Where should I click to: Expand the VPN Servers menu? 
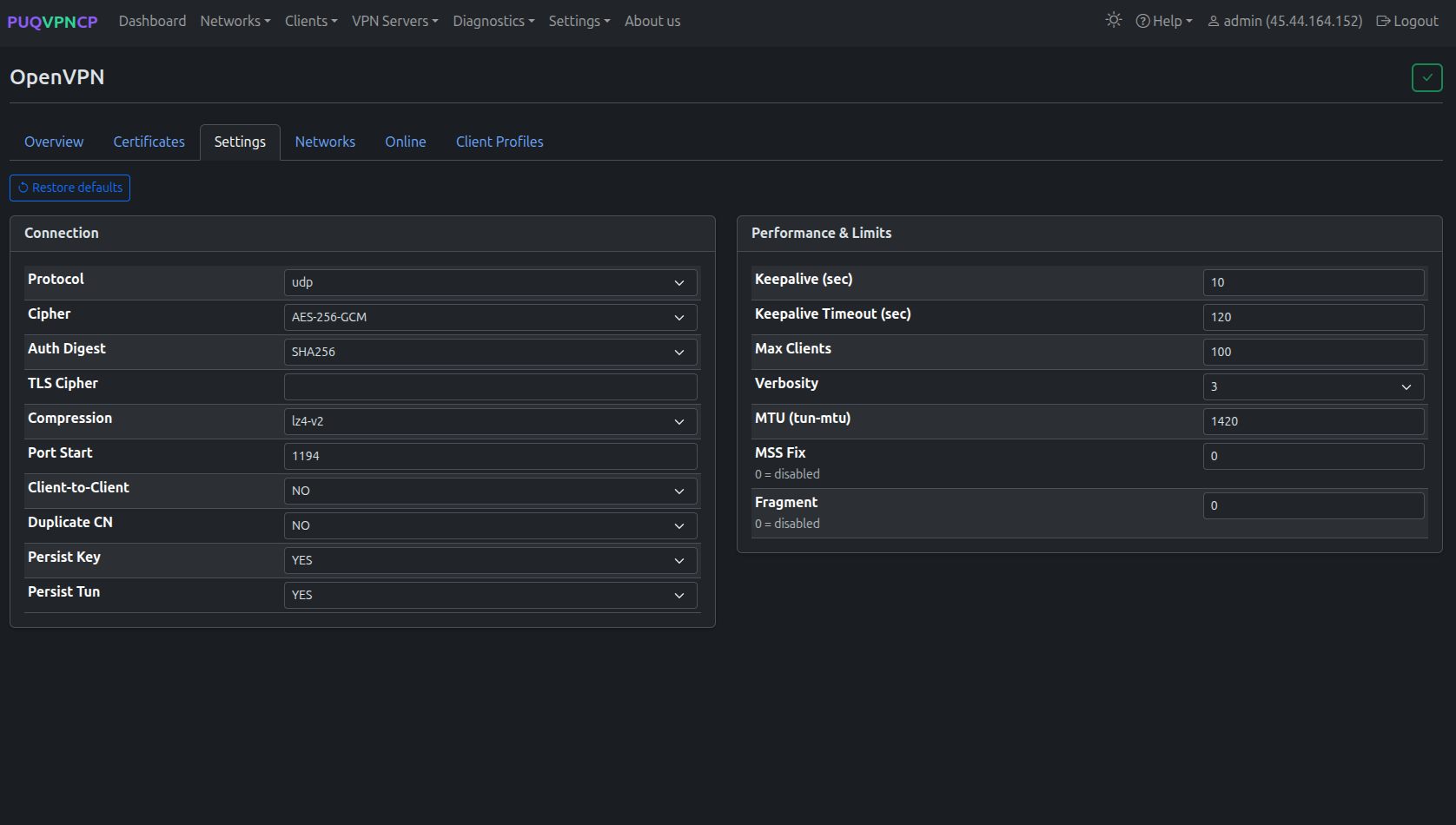pyautogui.click(x=395, y=21)
